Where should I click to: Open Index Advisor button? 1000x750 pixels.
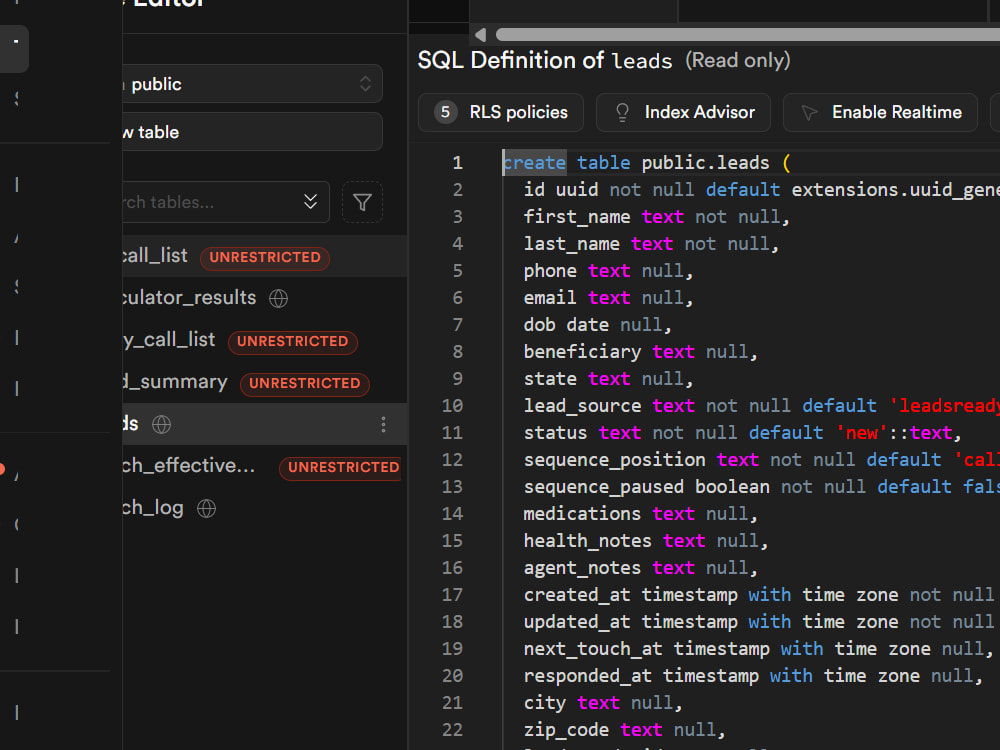coord(683,113)
